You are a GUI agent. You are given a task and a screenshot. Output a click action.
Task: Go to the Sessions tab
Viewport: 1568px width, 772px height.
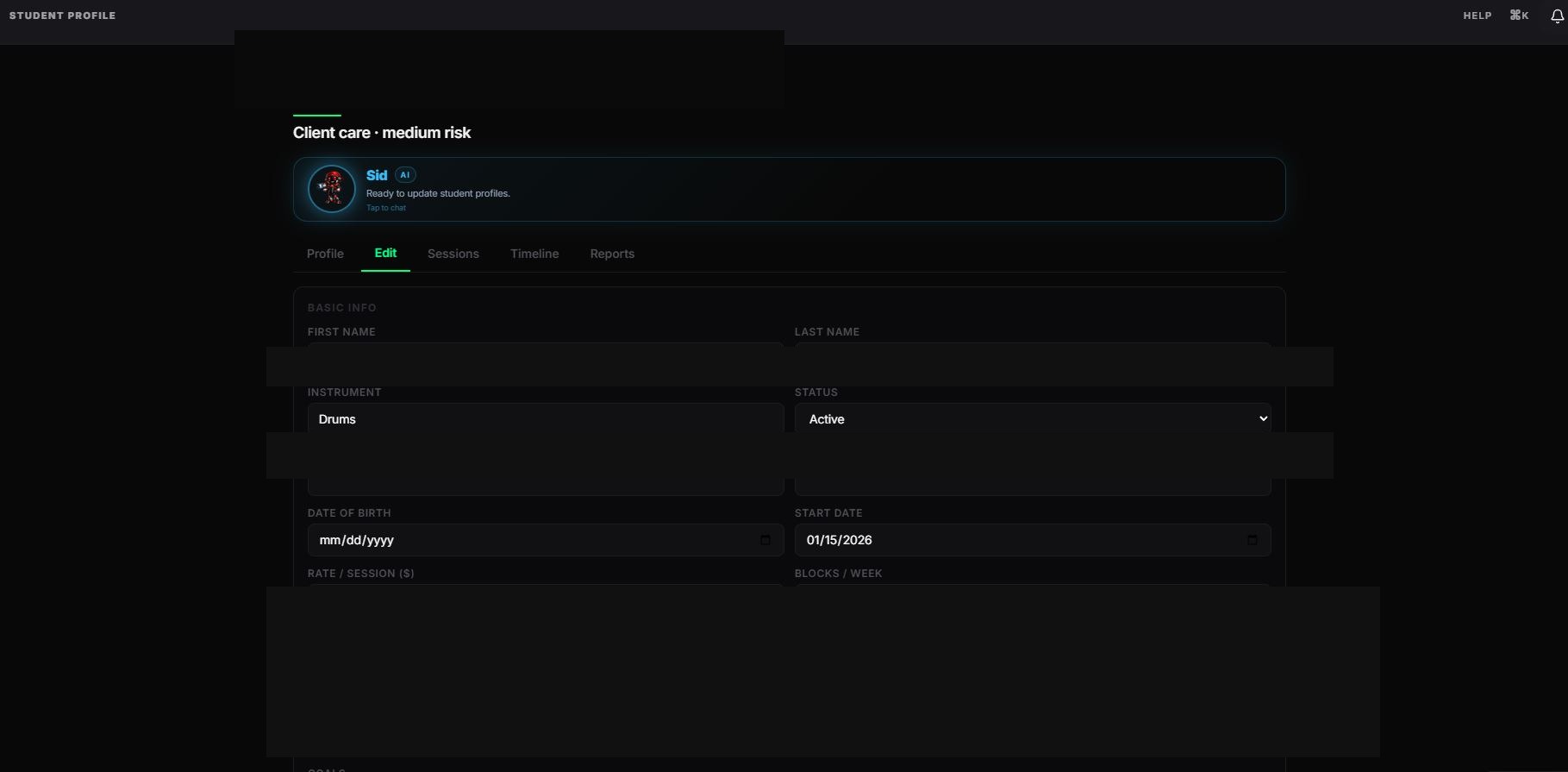tap(453, 254)
